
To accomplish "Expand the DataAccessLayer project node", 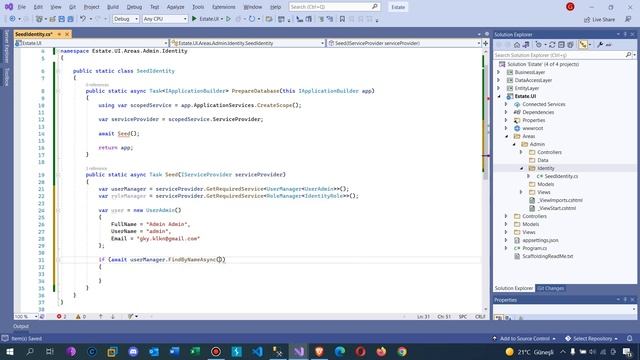I will click(499, 80).
